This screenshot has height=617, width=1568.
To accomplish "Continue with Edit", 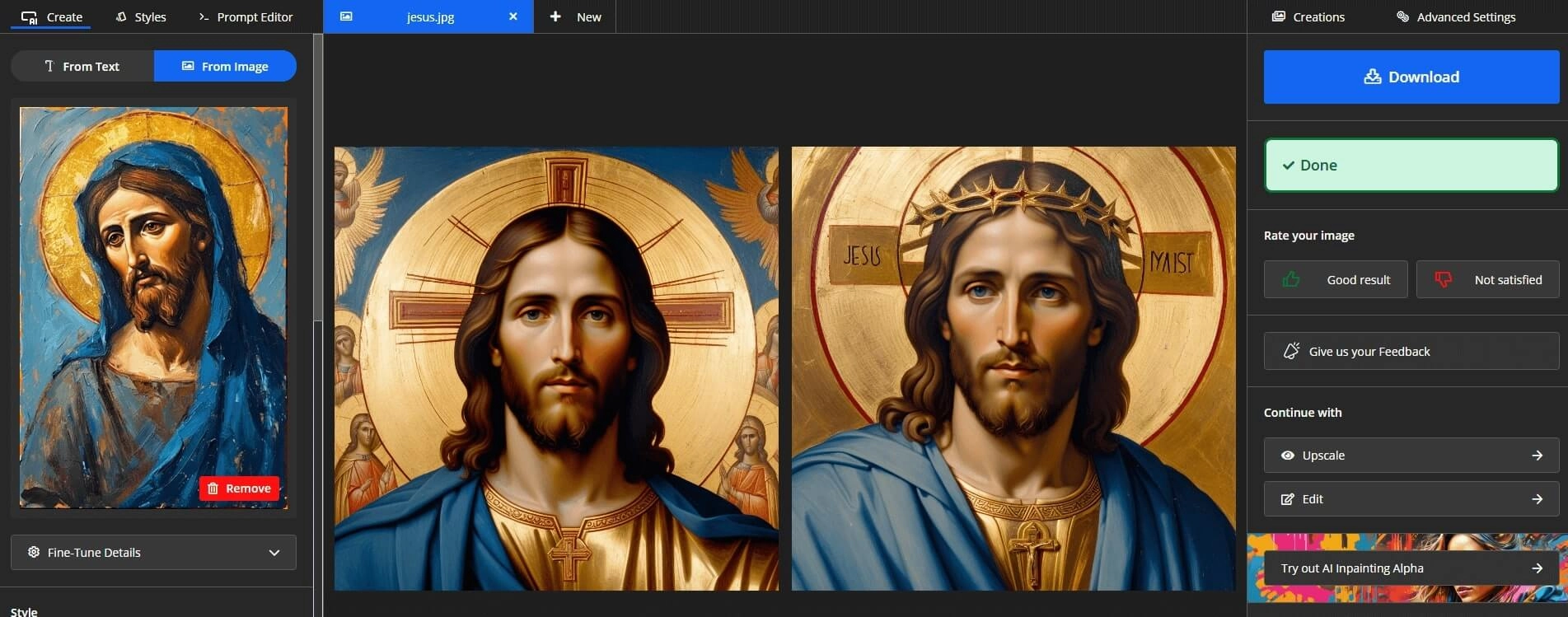I will (1411, 498).
